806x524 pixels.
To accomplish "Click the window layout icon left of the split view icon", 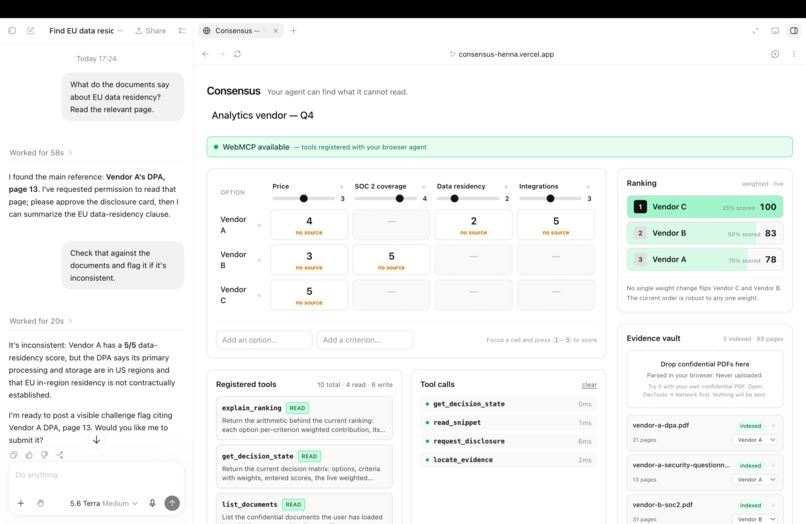I will (x=775, y=31).
